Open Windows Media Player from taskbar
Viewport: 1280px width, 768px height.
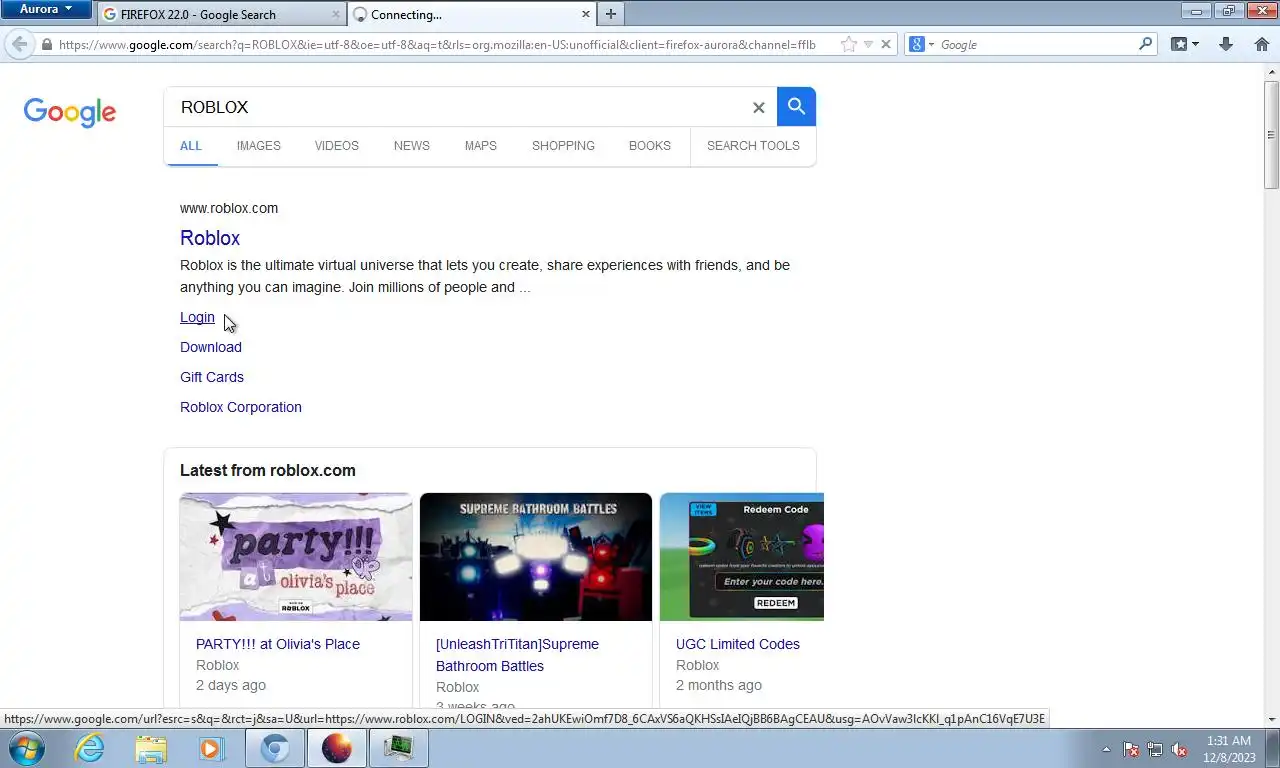[212, 748]
